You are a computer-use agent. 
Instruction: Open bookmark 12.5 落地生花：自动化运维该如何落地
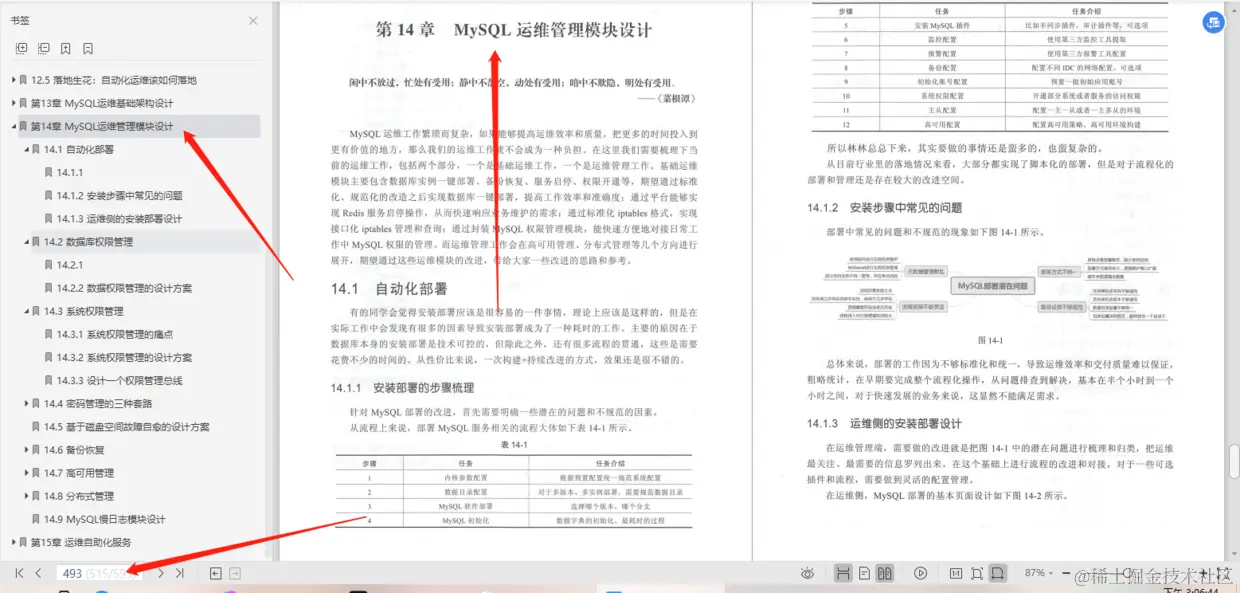[x=114, y=80]
